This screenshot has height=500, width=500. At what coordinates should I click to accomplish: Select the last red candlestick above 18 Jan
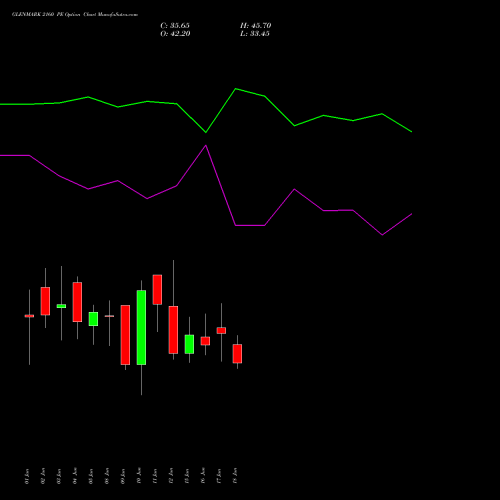tap(237, 354)
